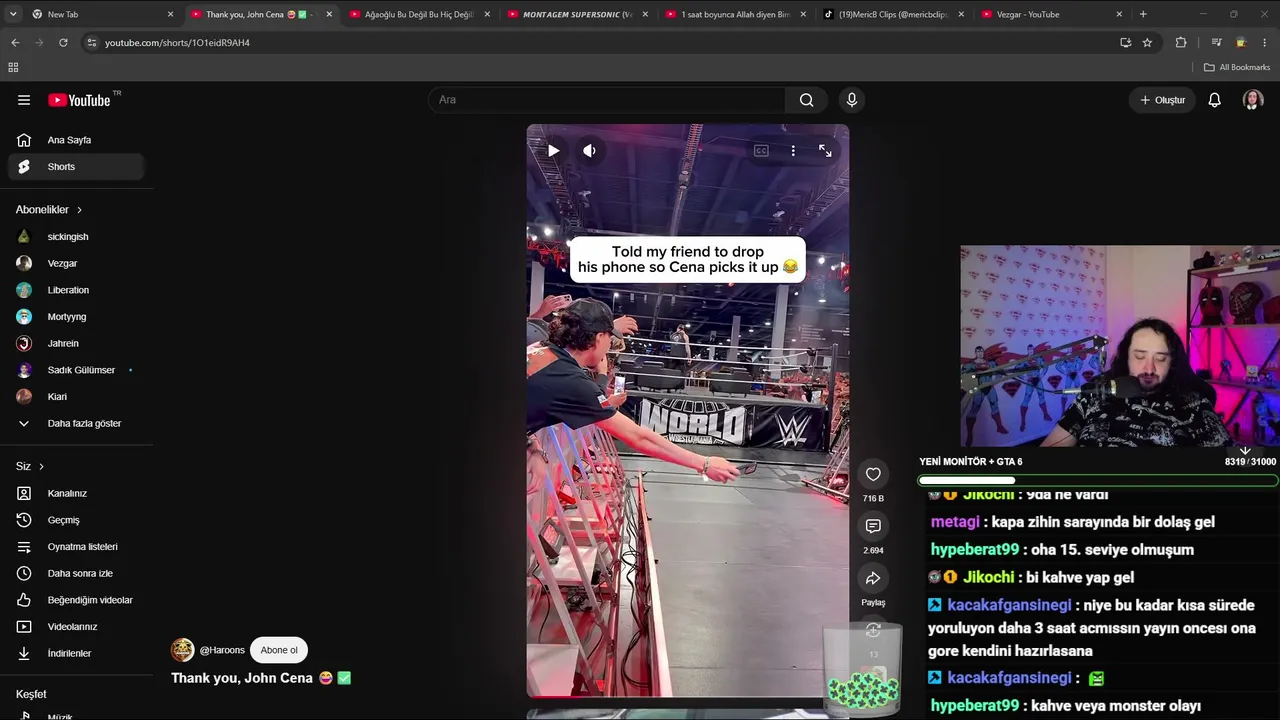
Task: Open the Chrome apps grid shortcut
Action: 13,67
